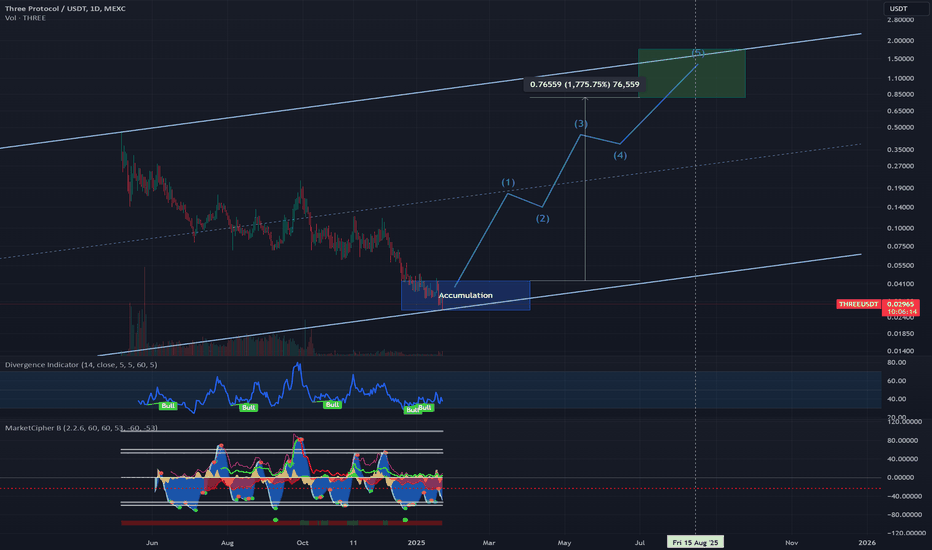The height and width of the screenshot is (550, 932).
Task: Click the Oct label on time axis
Action: (x=303, y=543)
